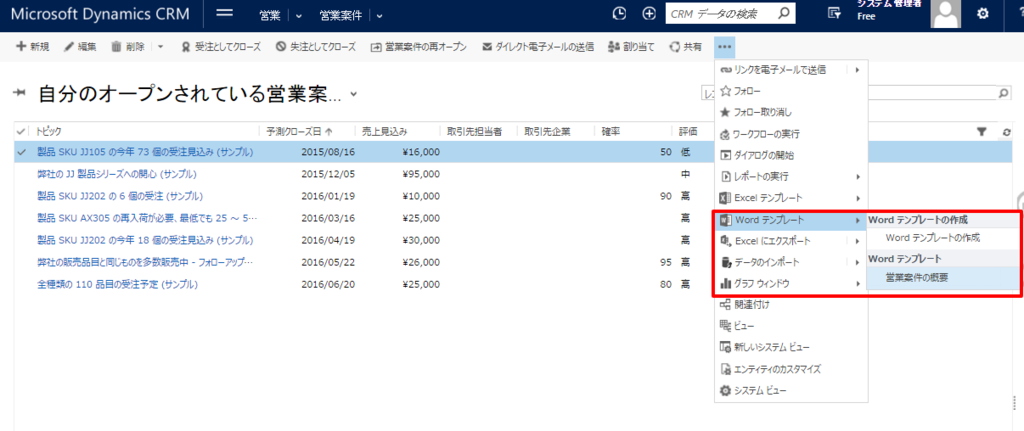
Task: Click the 営業 navigation item
Action: (269, 14)
